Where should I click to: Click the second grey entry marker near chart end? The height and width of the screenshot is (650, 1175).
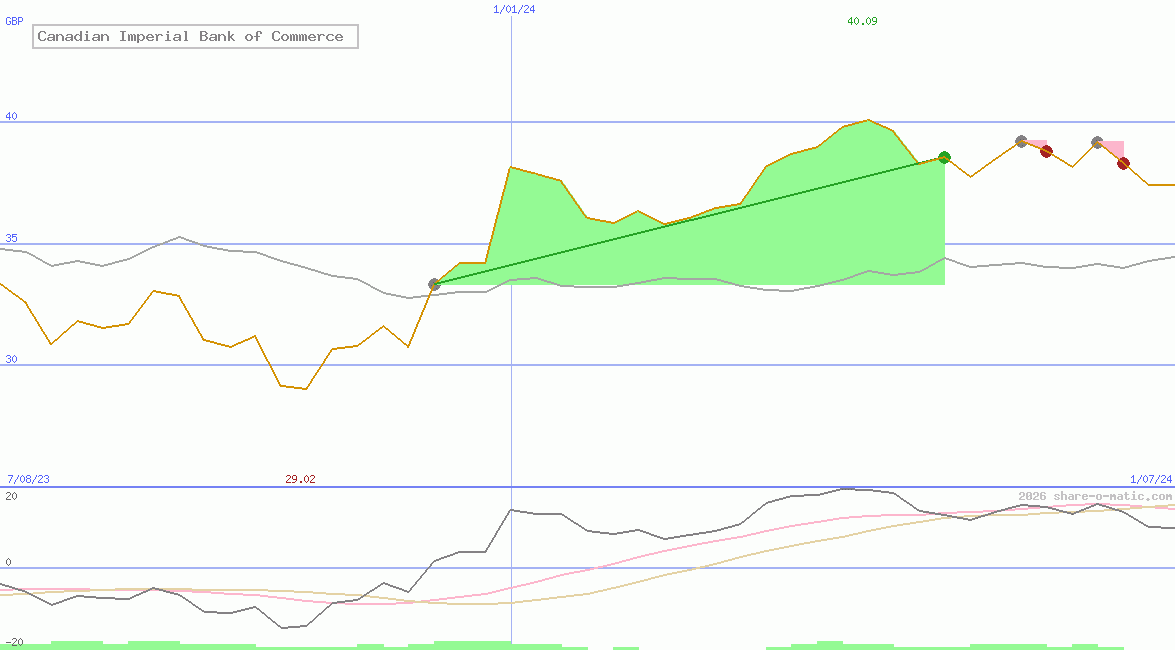(x=1097, y=142)
